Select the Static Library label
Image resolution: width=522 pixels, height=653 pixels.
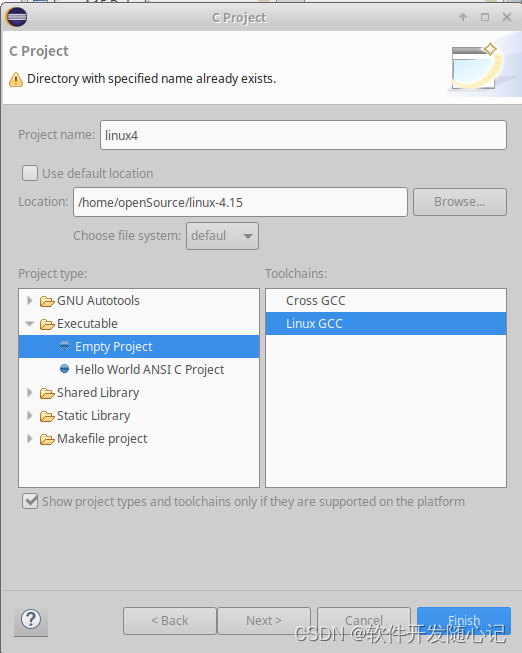(94, 416)
